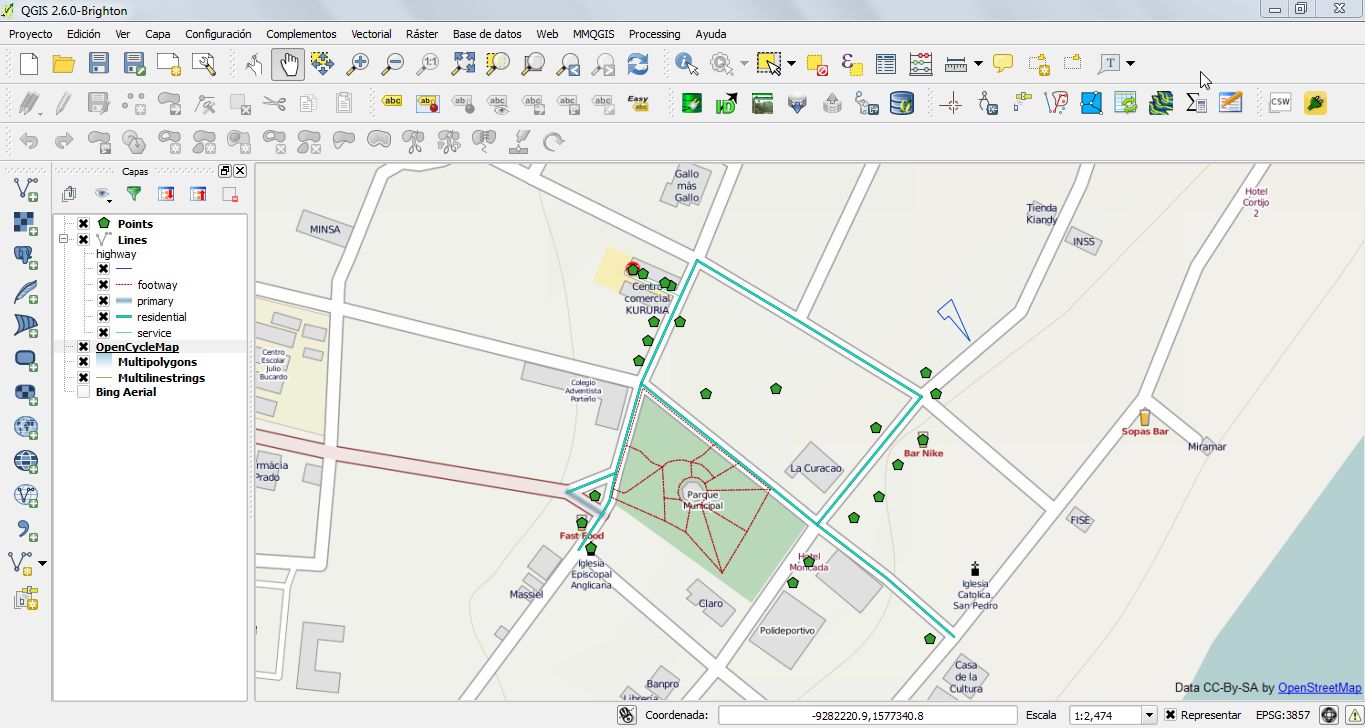This screenshot has height=728, width=1365.
Task: Uncheck the service category checkbox
Action: click(103, 333)
